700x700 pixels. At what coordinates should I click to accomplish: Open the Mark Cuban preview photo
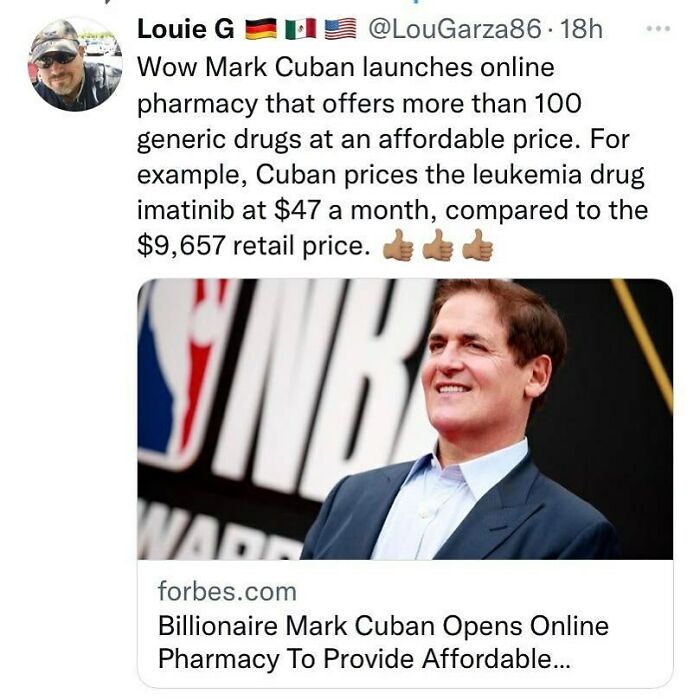[x=405, y=419]
